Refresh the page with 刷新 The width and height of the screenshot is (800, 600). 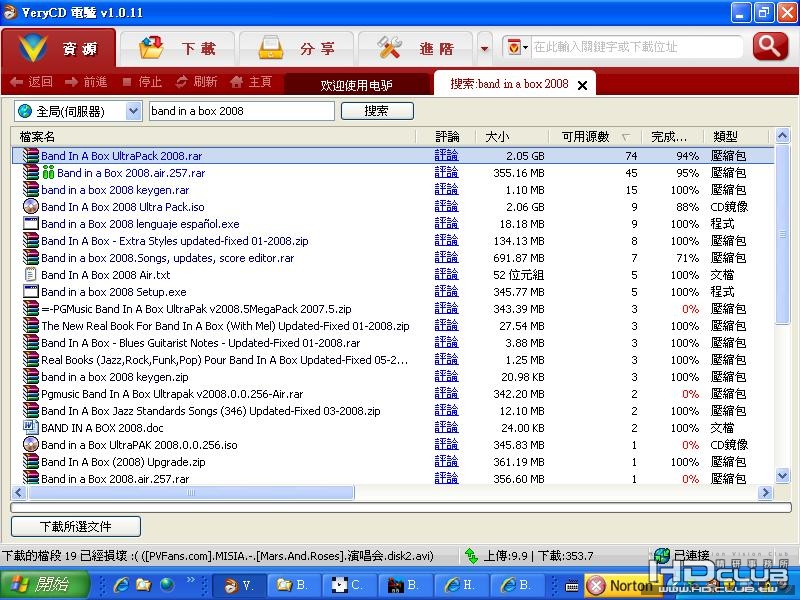pos(196,82)
